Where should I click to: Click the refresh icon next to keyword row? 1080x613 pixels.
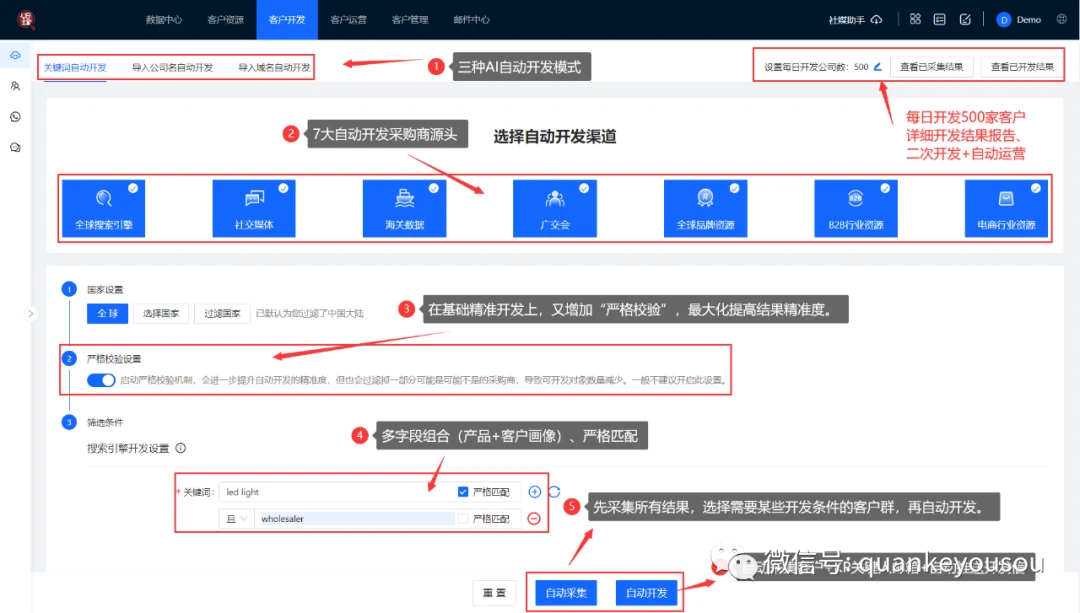click(554, 492)
